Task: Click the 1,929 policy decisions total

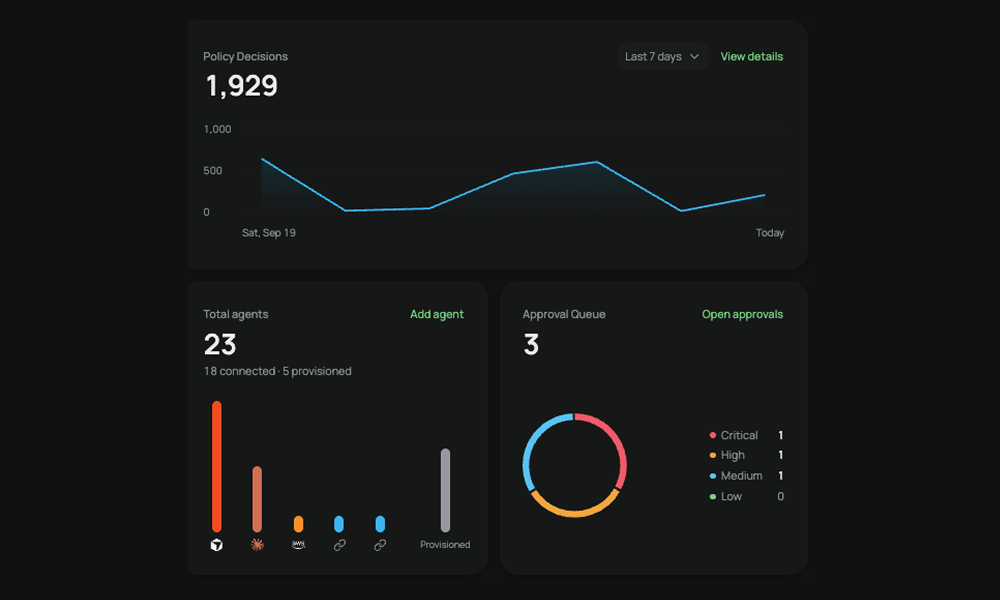Action: (242, 85)
